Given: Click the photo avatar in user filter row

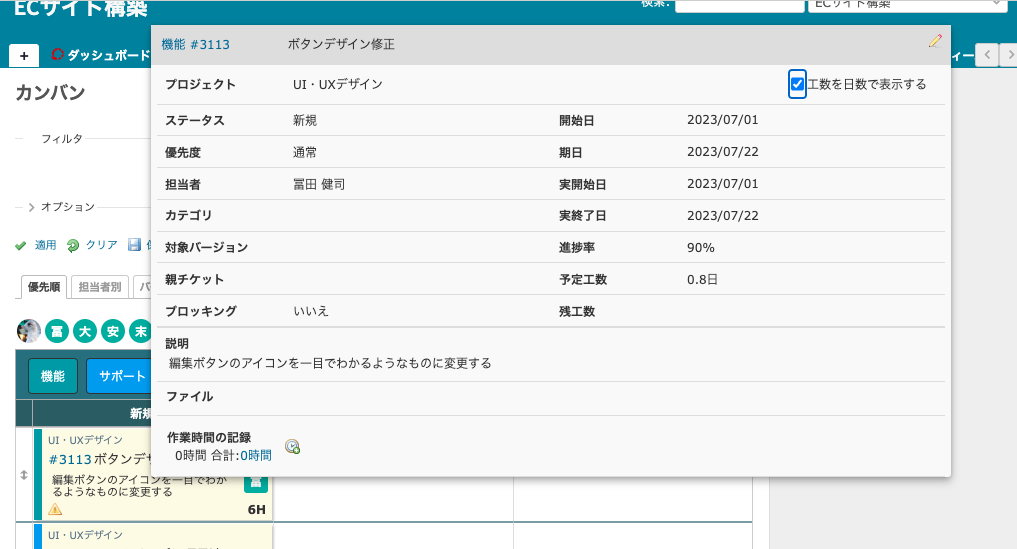Looking at the screenshot, I should click(29, 331).
